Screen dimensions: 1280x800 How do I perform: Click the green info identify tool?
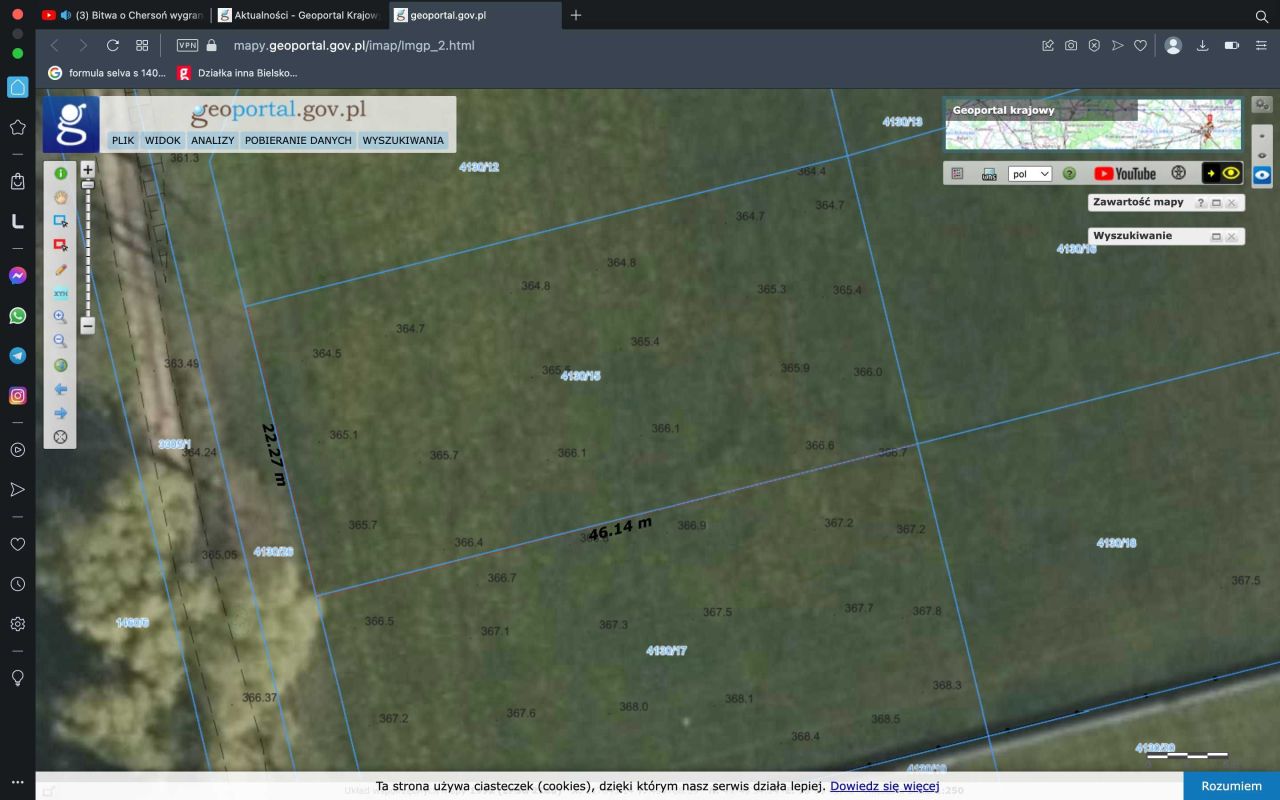60,173
